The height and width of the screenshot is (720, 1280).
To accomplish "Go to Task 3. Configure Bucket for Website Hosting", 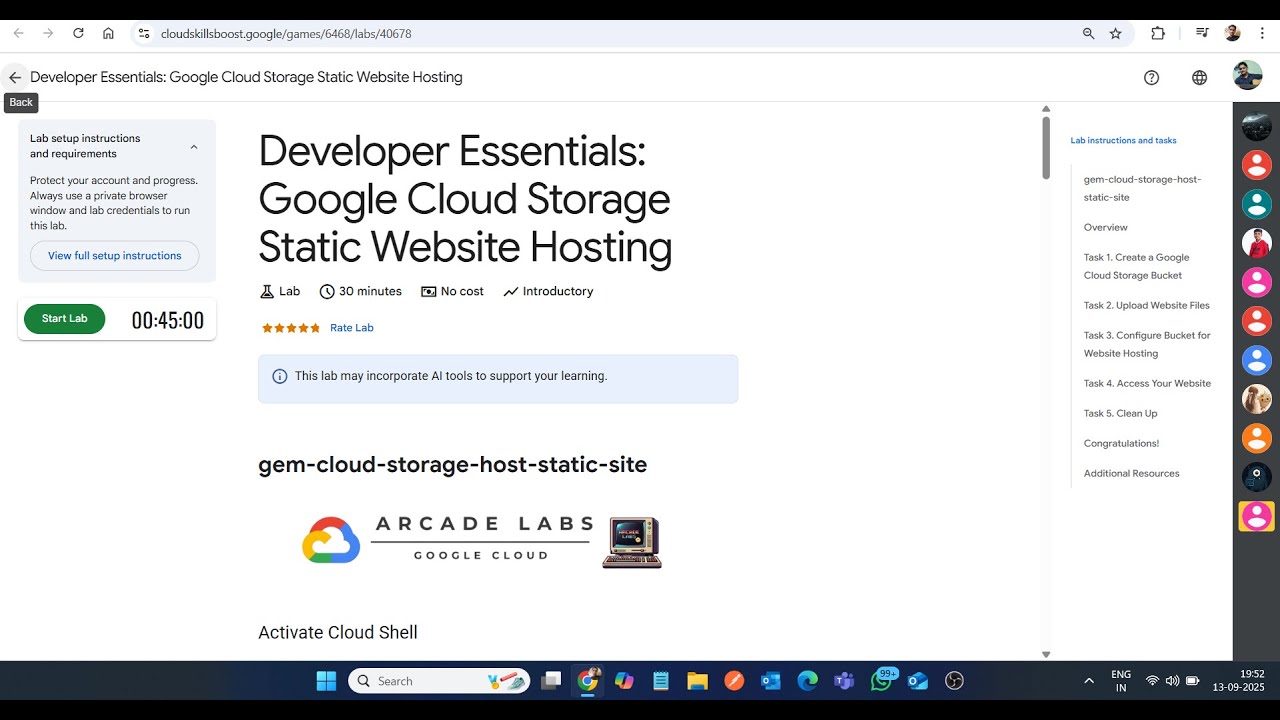I will pos(1147,344).
